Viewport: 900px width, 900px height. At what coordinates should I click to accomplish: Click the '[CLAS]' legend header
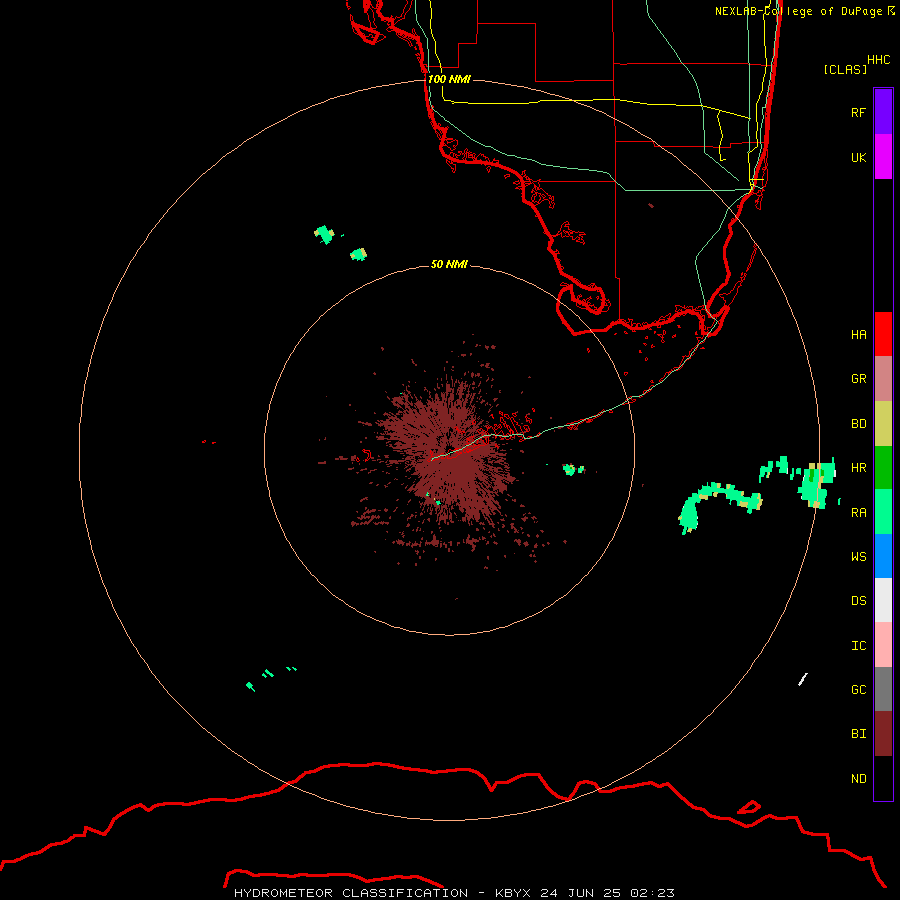coord(845,69)
